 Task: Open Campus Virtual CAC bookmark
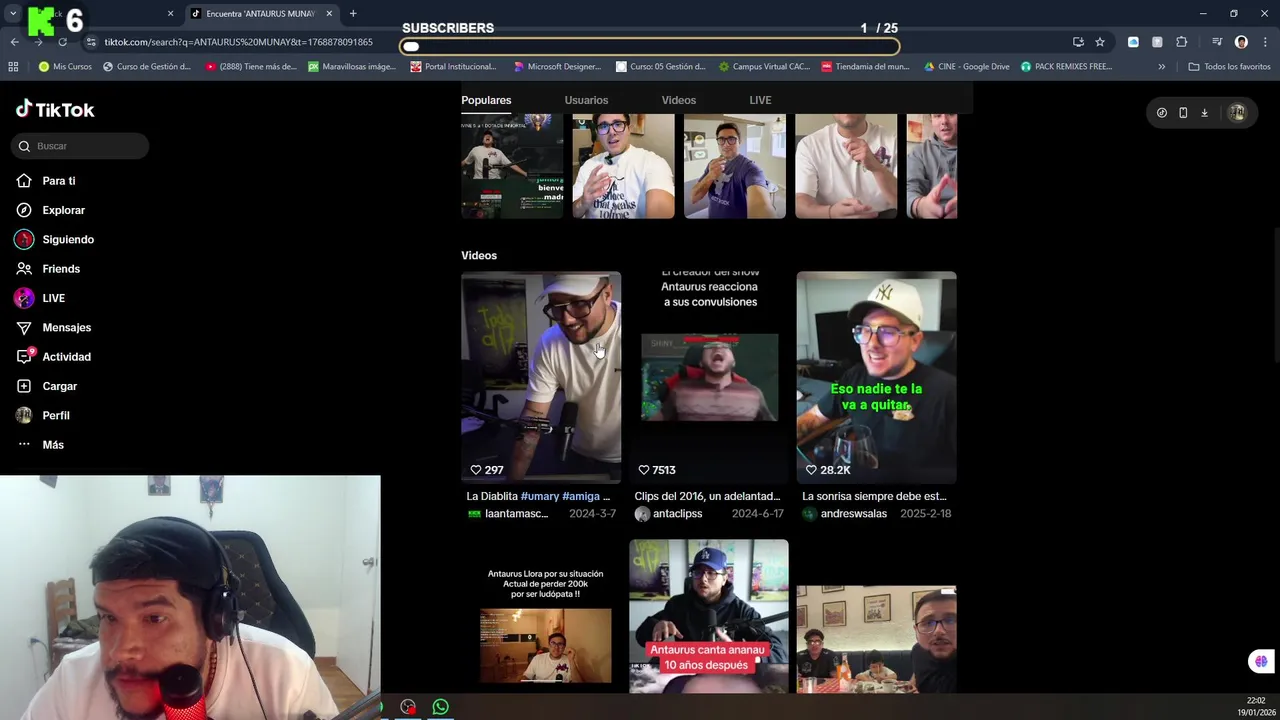tap(764, 67)
